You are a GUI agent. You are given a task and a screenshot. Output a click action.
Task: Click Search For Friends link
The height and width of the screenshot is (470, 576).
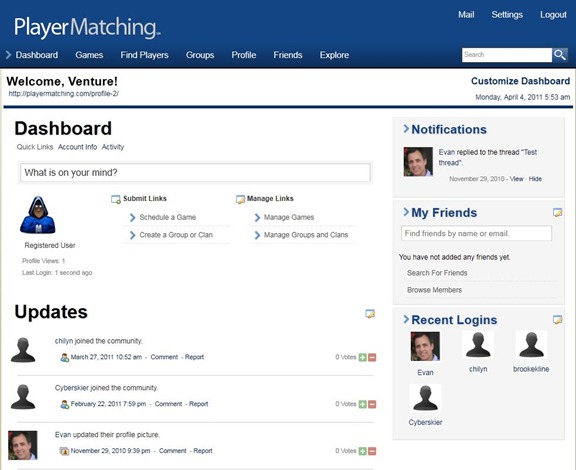pyautogui.click(x=437, y=273)
